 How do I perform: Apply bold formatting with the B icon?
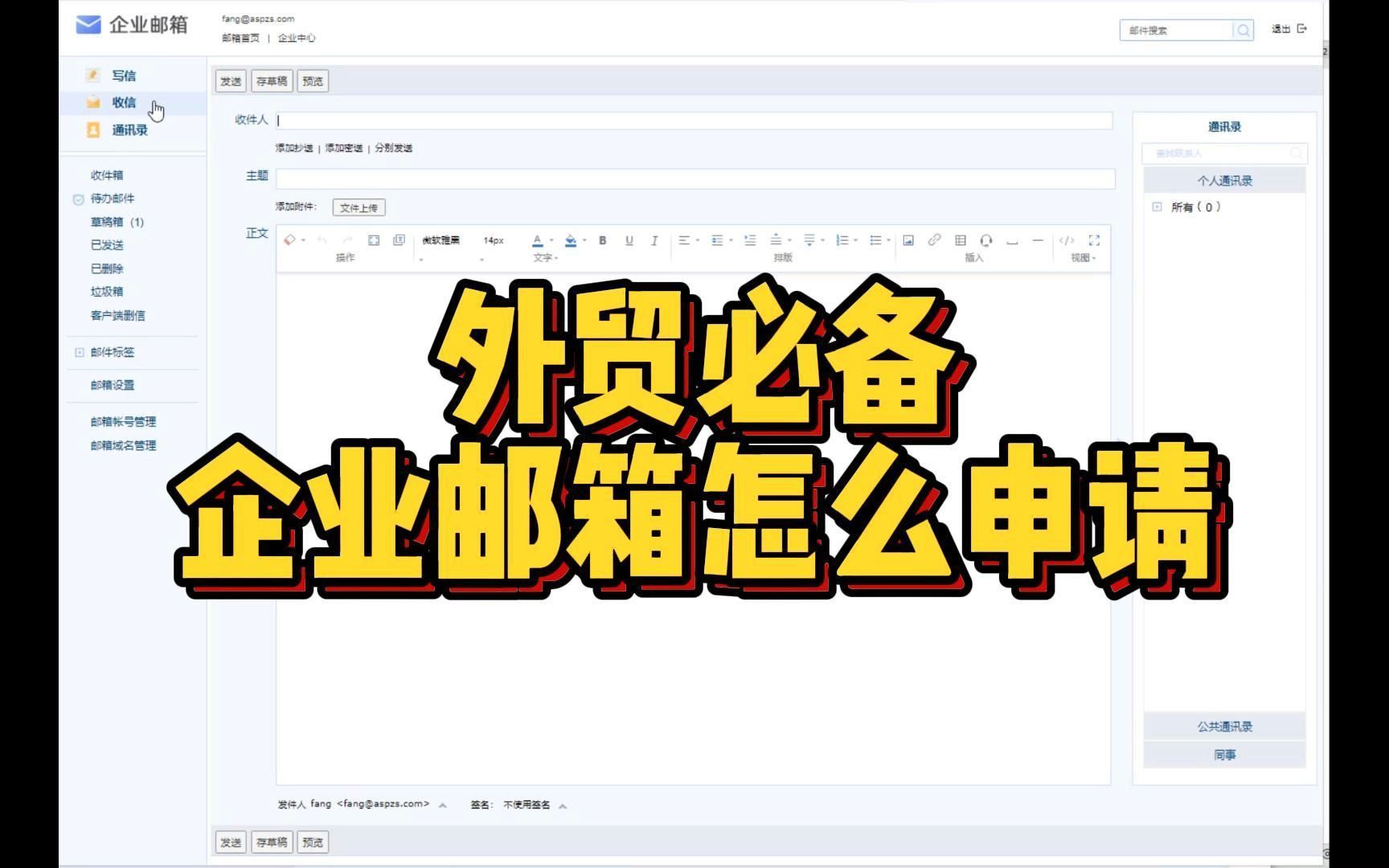tap(602, 240)
